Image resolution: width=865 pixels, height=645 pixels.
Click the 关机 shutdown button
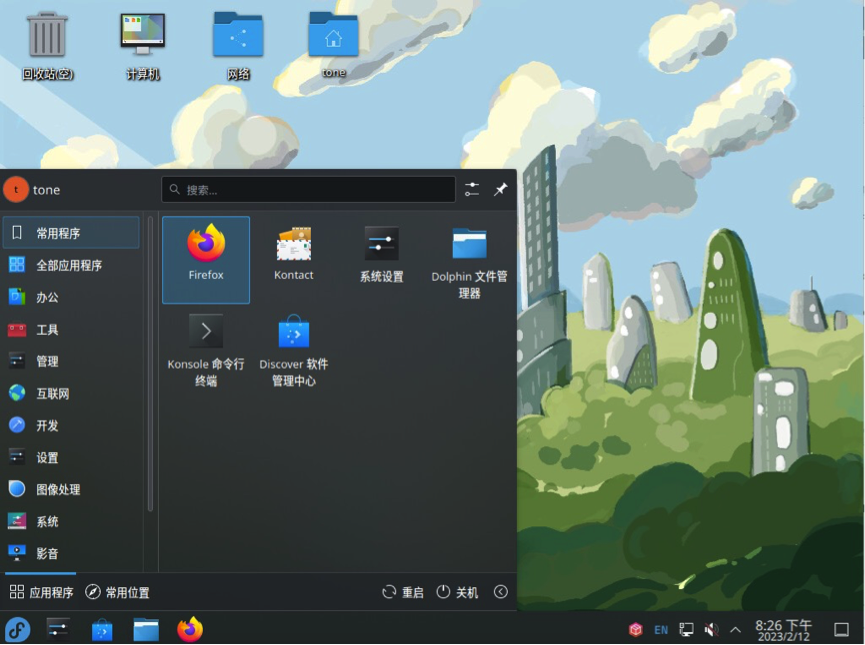(457, 592)
